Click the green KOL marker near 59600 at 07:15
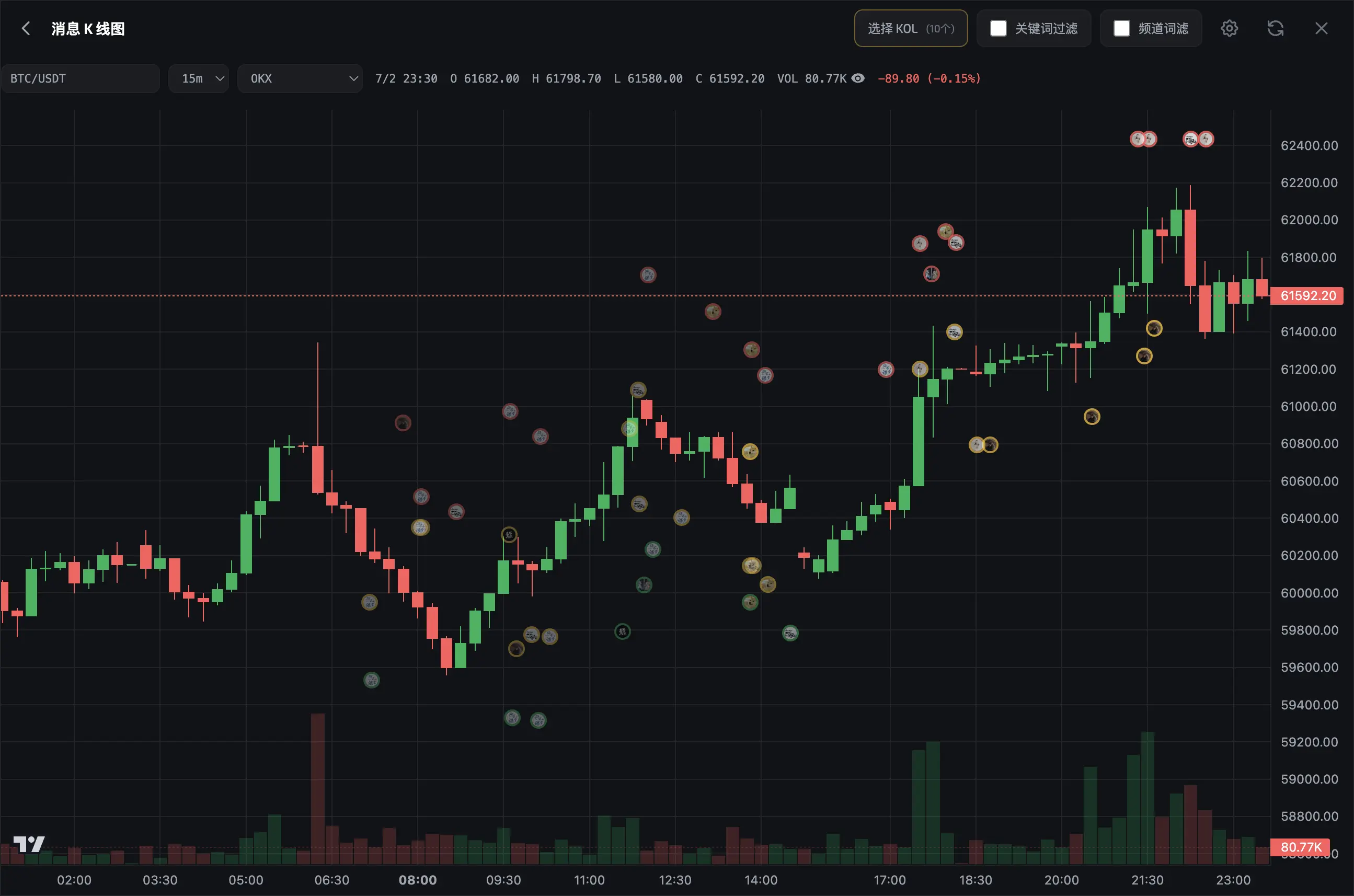 371,680
